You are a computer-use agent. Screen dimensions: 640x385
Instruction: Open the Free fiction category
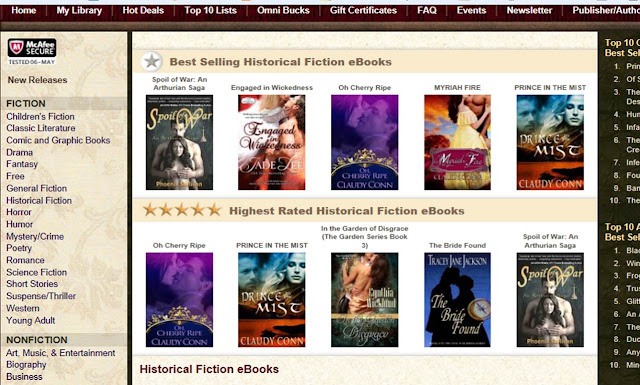16,176
